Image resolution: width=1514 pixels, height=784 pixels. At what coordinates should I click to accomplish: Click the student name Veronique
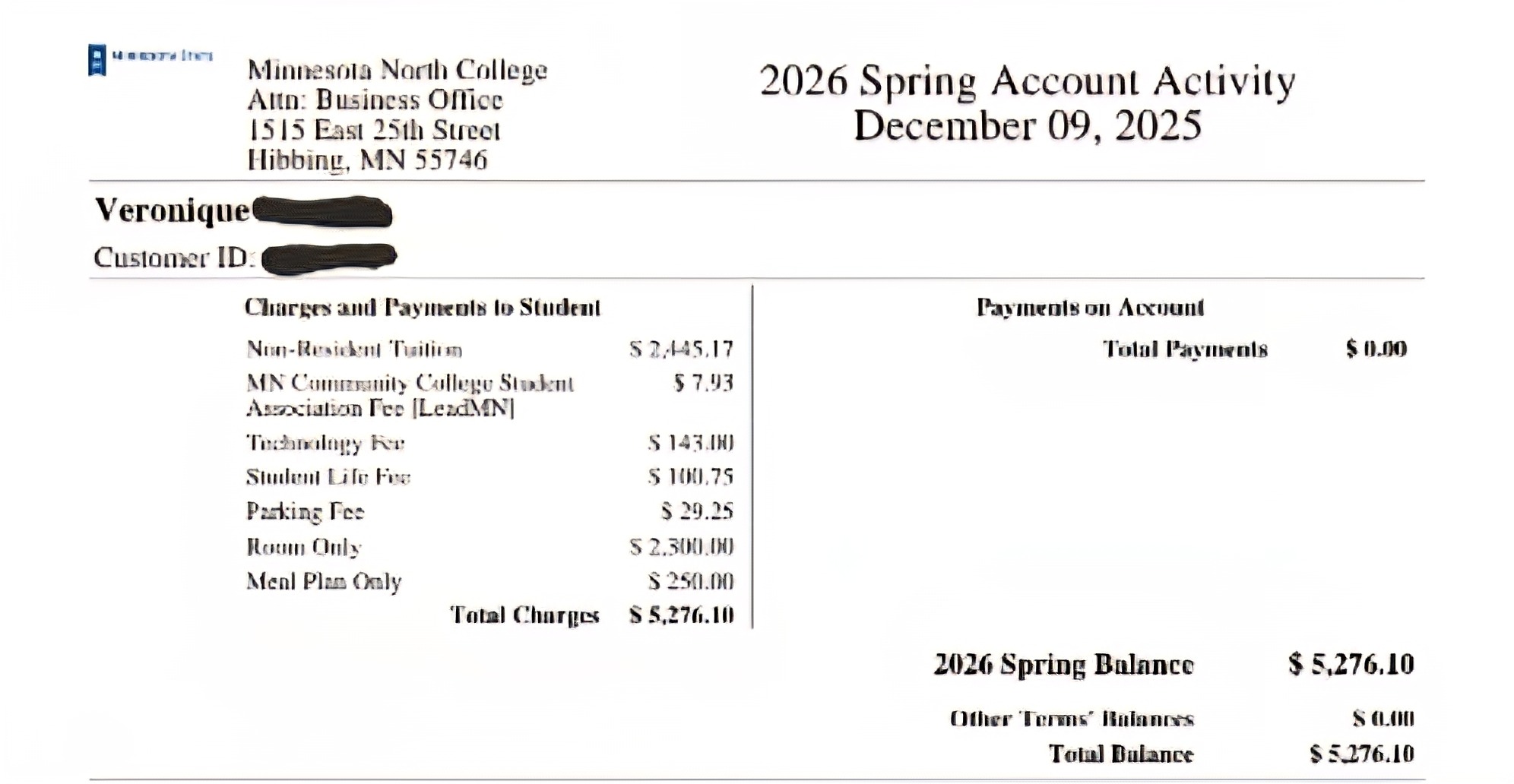(x=172, y=210)
